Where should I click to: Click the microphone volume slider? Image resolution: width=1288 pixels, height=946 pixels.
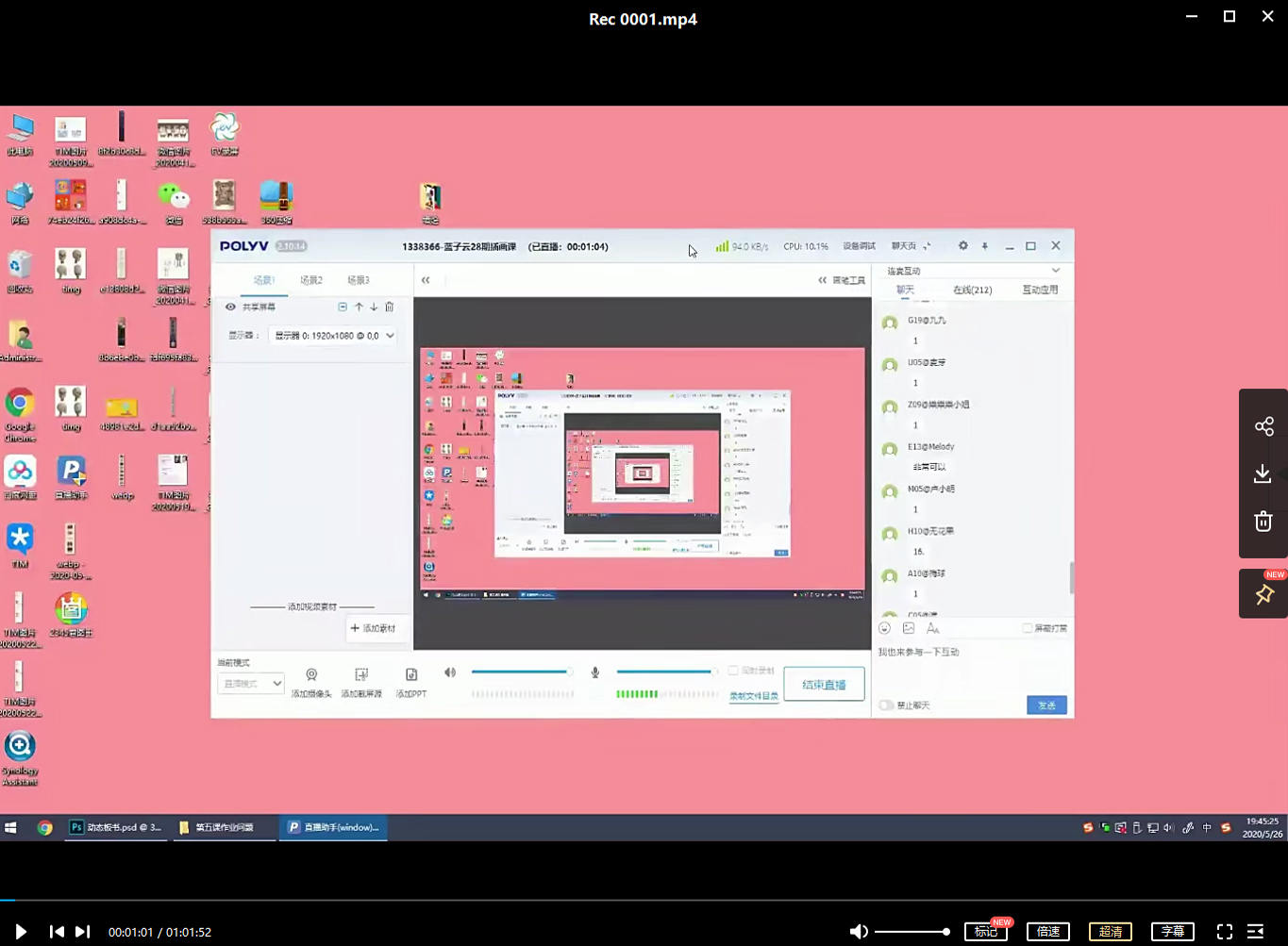665,672
